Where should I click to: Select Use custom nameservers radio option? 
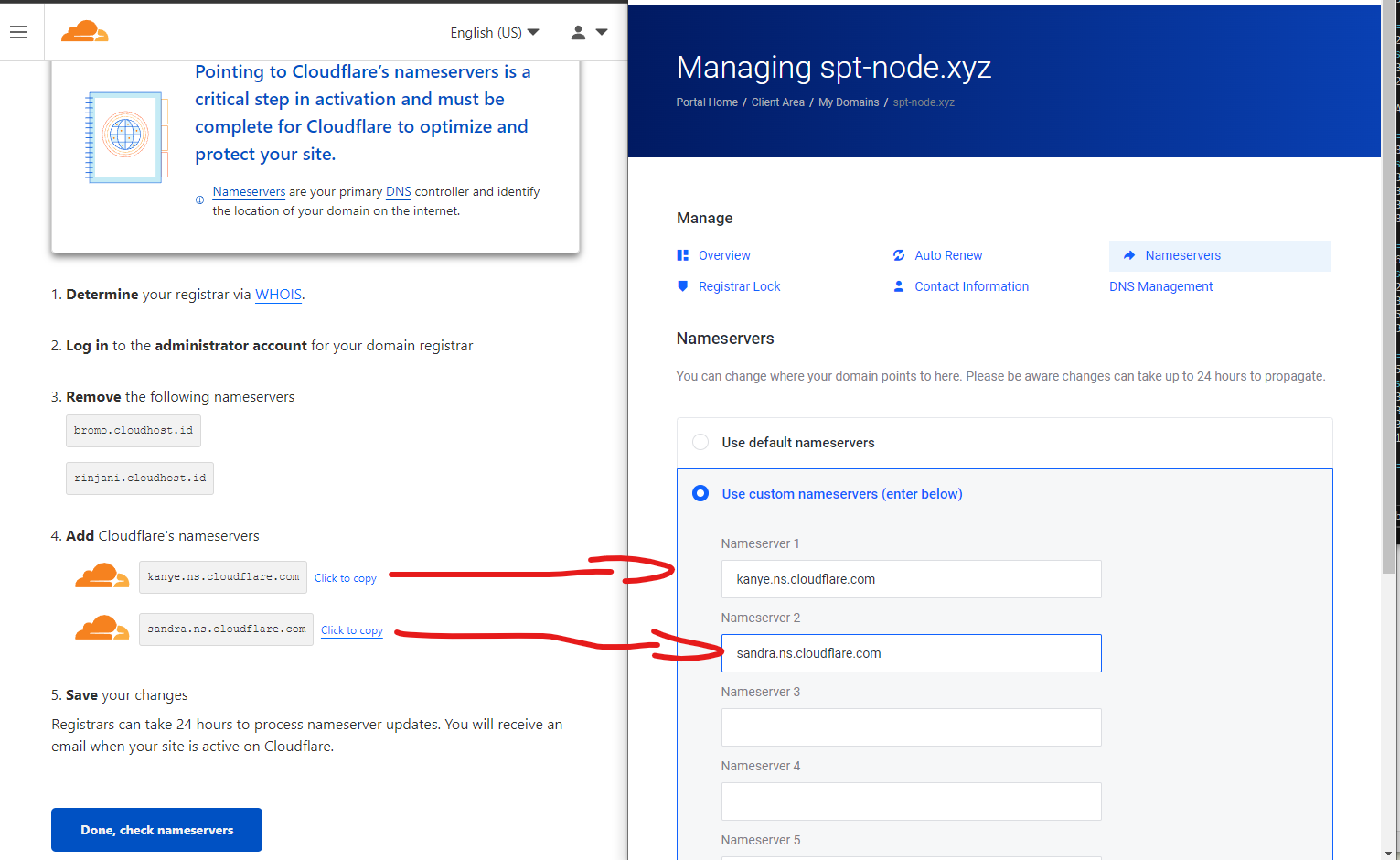click(700, 494)
